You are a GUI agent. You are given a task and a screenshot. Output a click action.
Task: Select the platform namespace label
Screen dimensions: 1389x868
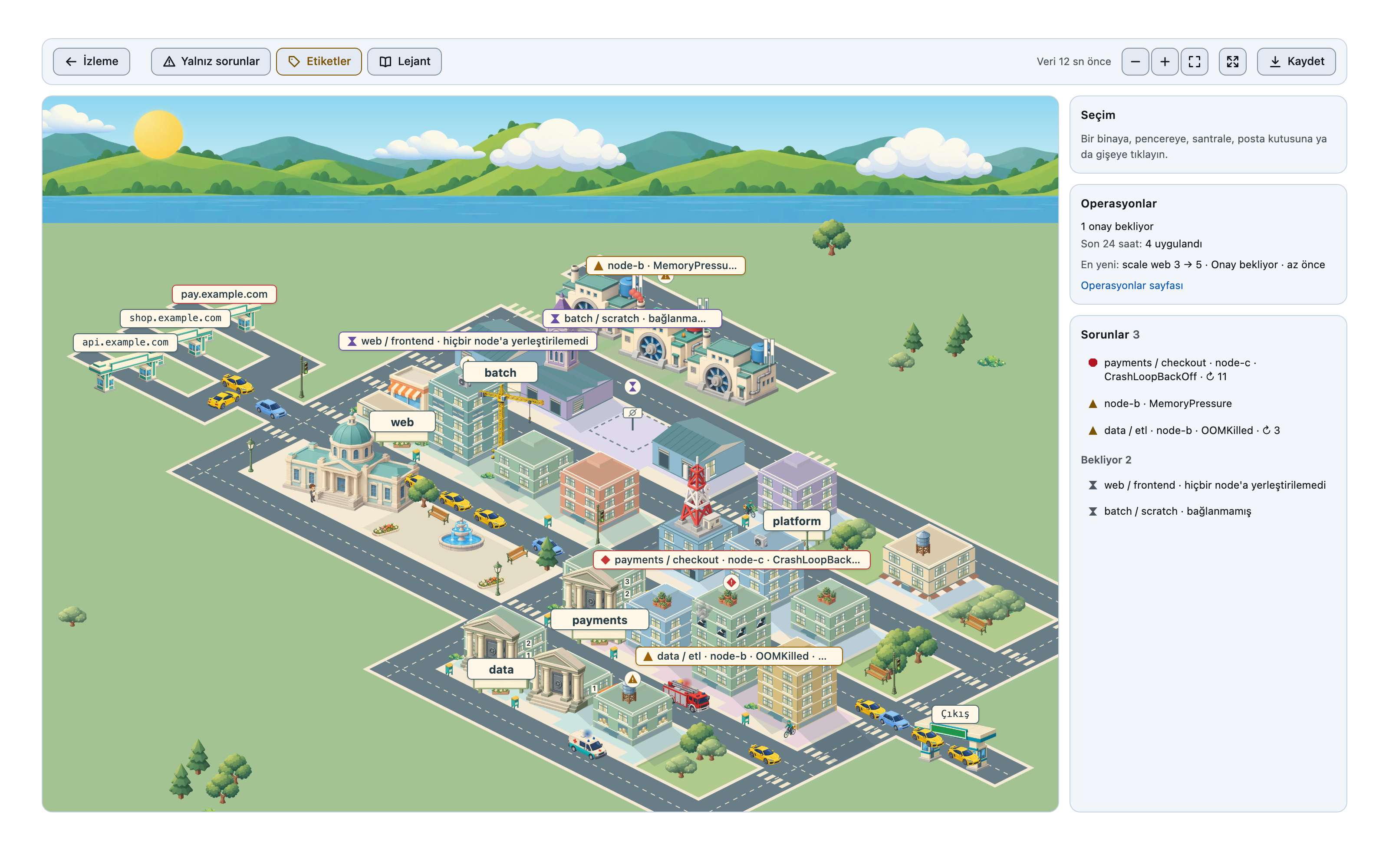tap(796, 521)
